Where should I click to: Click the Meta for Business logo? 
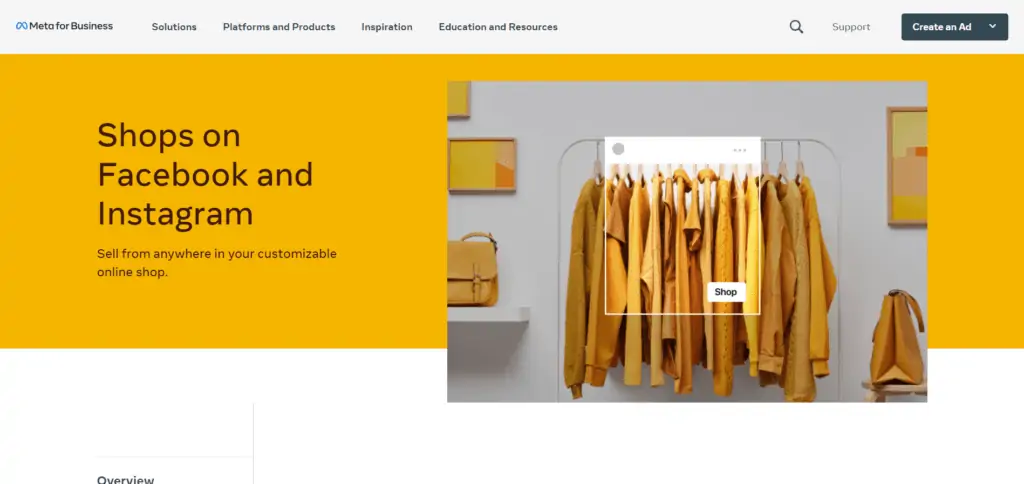[64, 26]
